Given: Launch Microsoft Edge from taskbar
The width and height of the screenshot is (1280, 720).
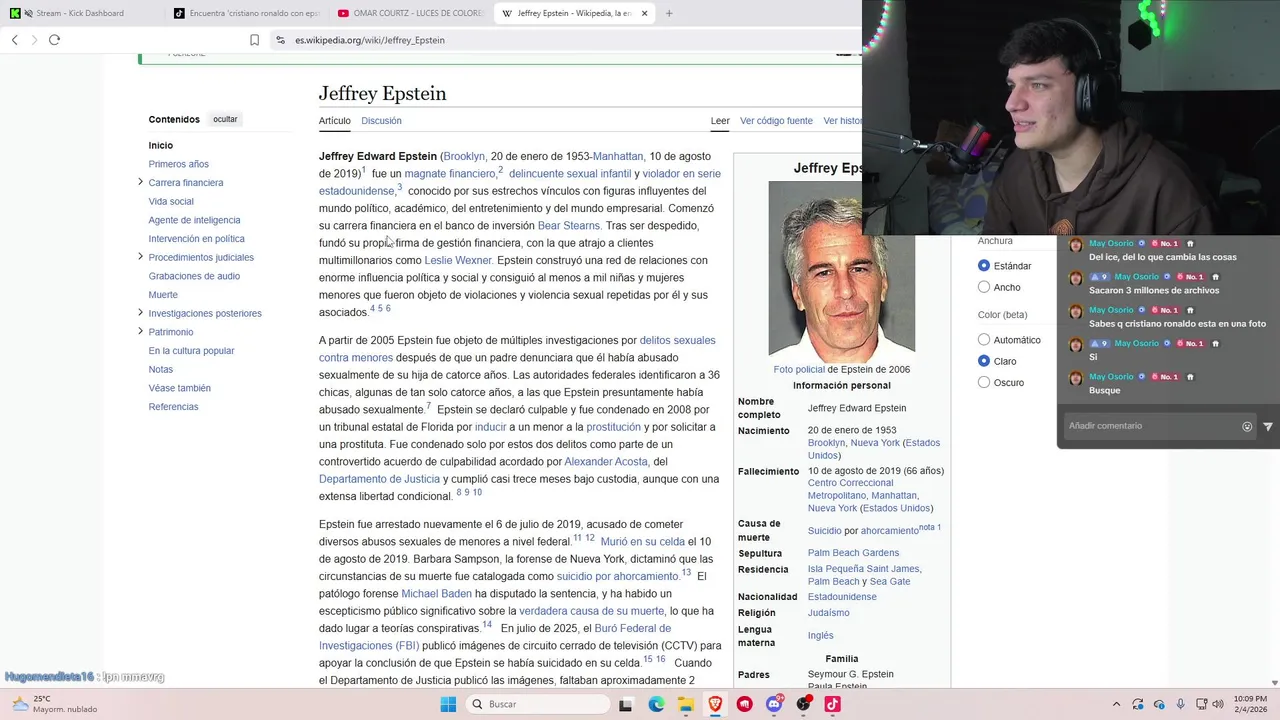Looking at the screenshot, I should point(656,704).
